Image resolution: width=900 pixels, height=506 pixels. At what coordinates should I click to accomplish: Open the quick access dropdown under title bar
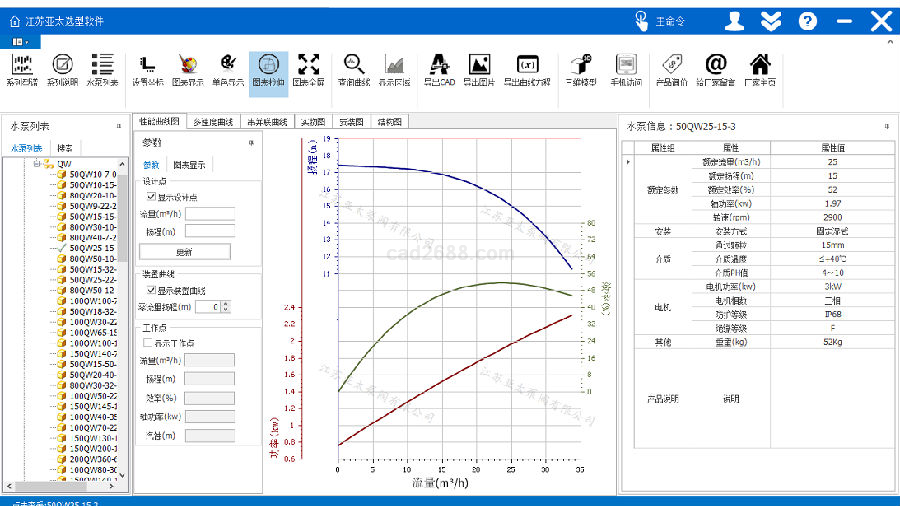point(20,41)
